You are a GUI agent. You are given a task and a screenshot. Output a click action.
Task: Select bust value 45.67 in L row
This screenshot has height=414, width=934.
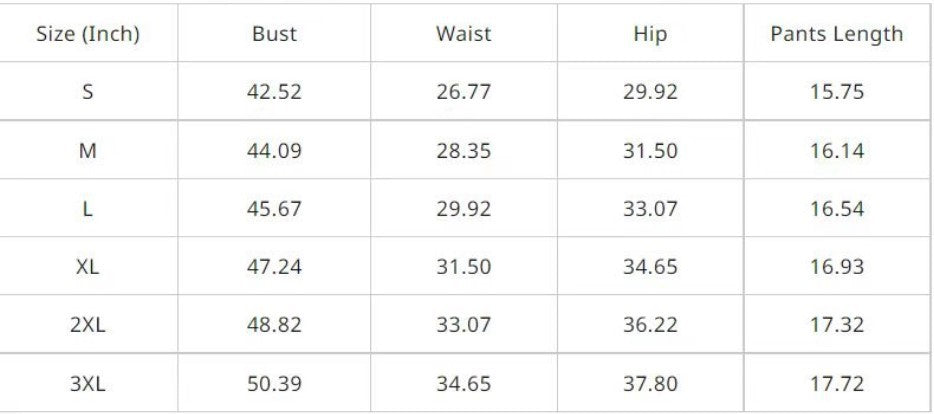point(274,209)
